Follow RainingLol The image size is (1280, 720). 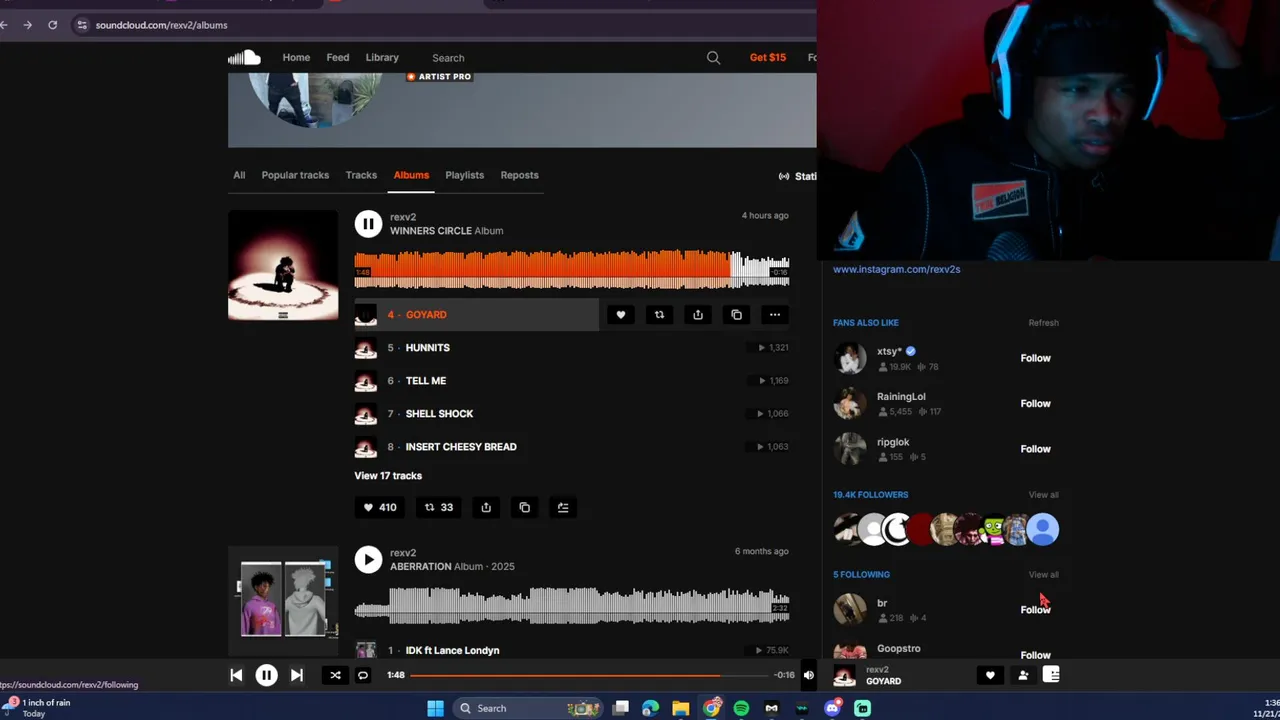click(1035, 404)
